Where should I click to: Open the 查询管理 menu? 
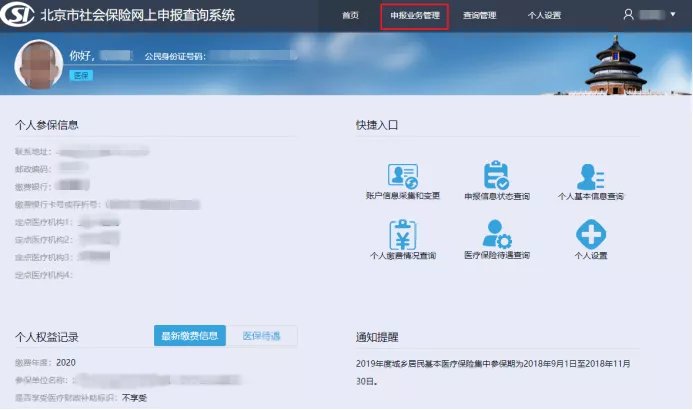(x=480, y=16)
